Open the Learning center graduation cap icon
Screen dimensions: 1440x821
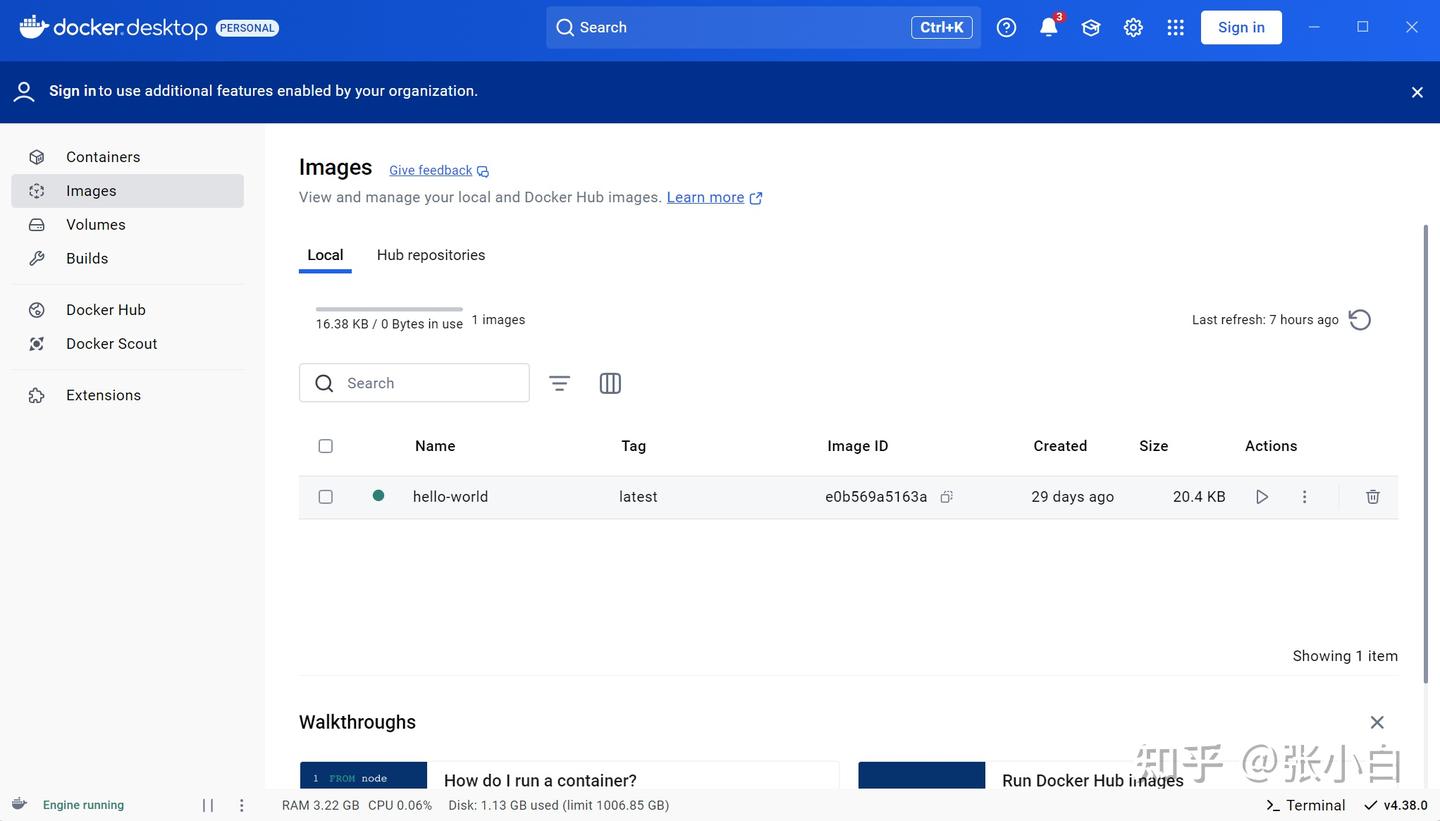tap(1091, 28)
